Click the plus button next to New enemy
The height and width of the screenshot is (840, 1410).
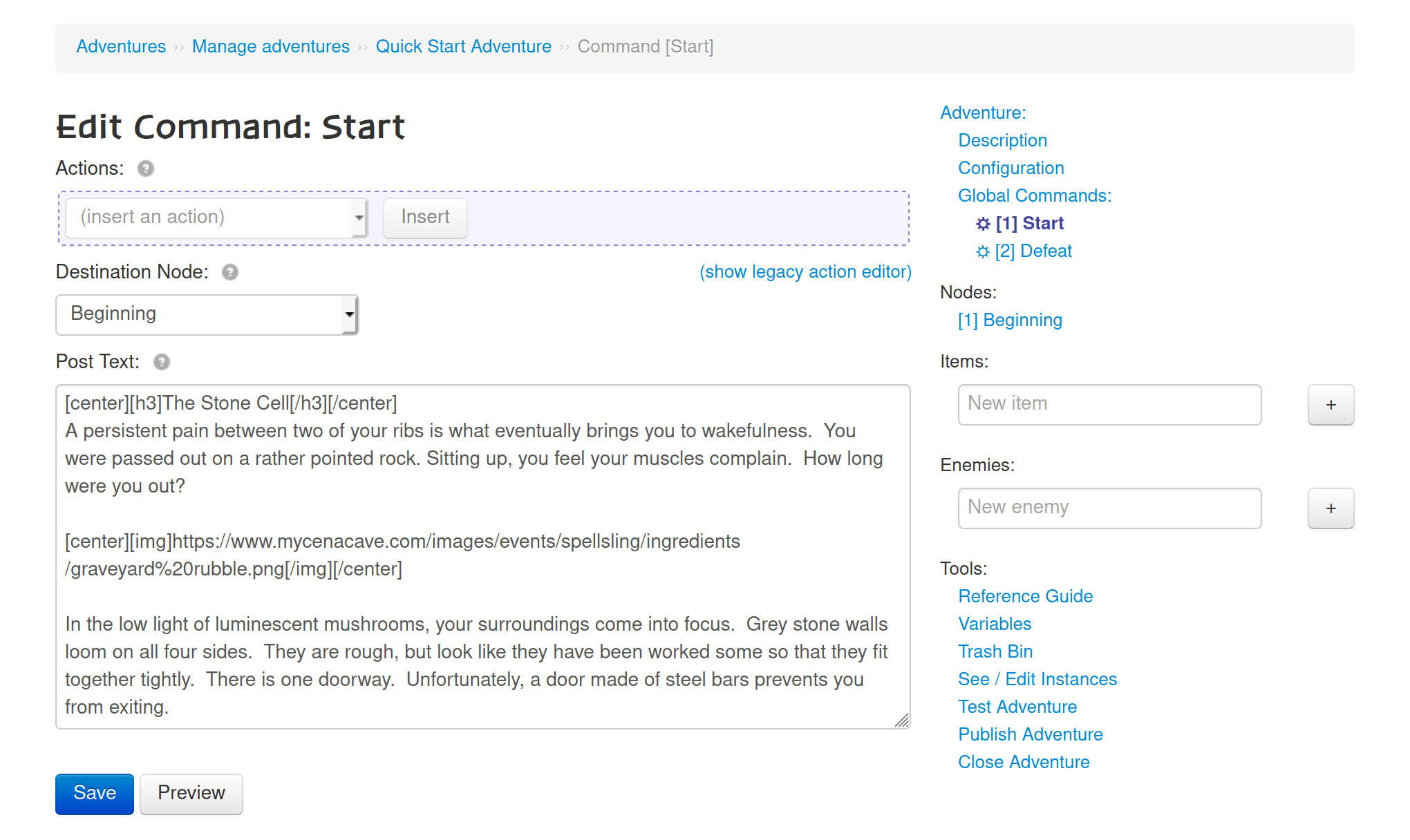[x=1331, y=508]
